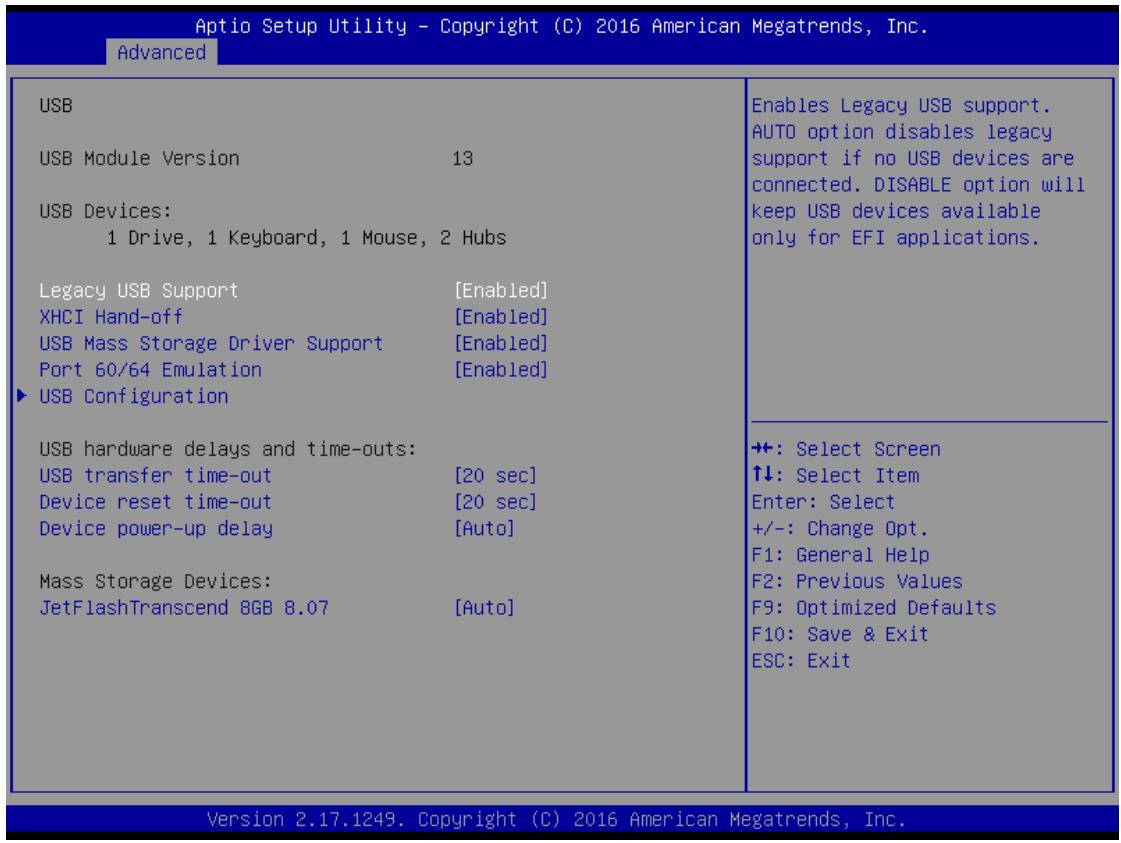The width and height of the screenshot is (1121, 843).
Task: Open Device reset time-out 20 sec options
Action: pos(495,502)
